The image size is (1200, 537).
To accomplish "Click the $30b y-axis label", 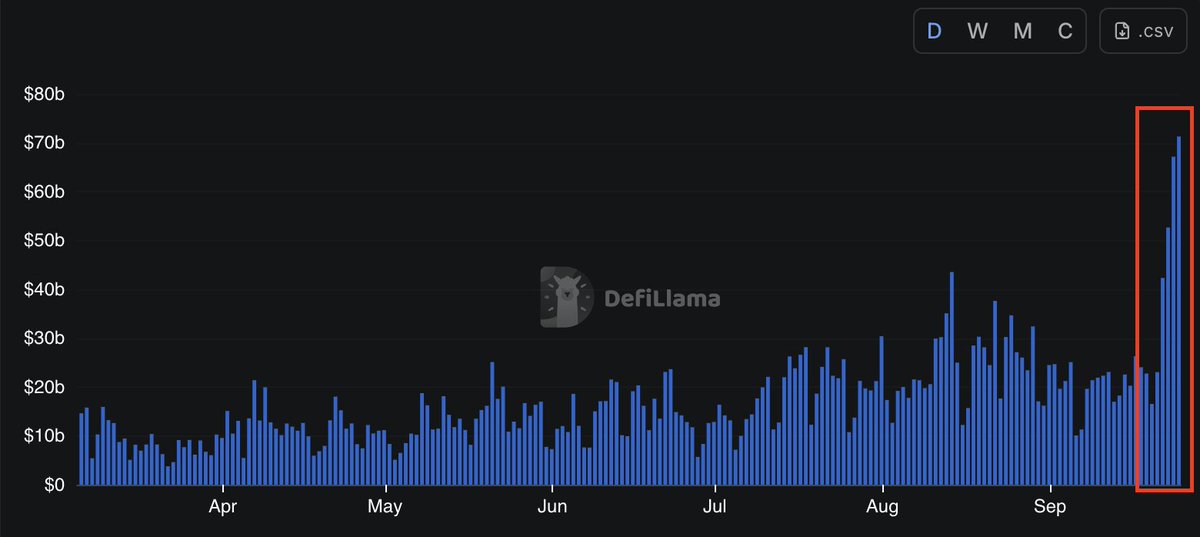I will (x=45, y=339).
